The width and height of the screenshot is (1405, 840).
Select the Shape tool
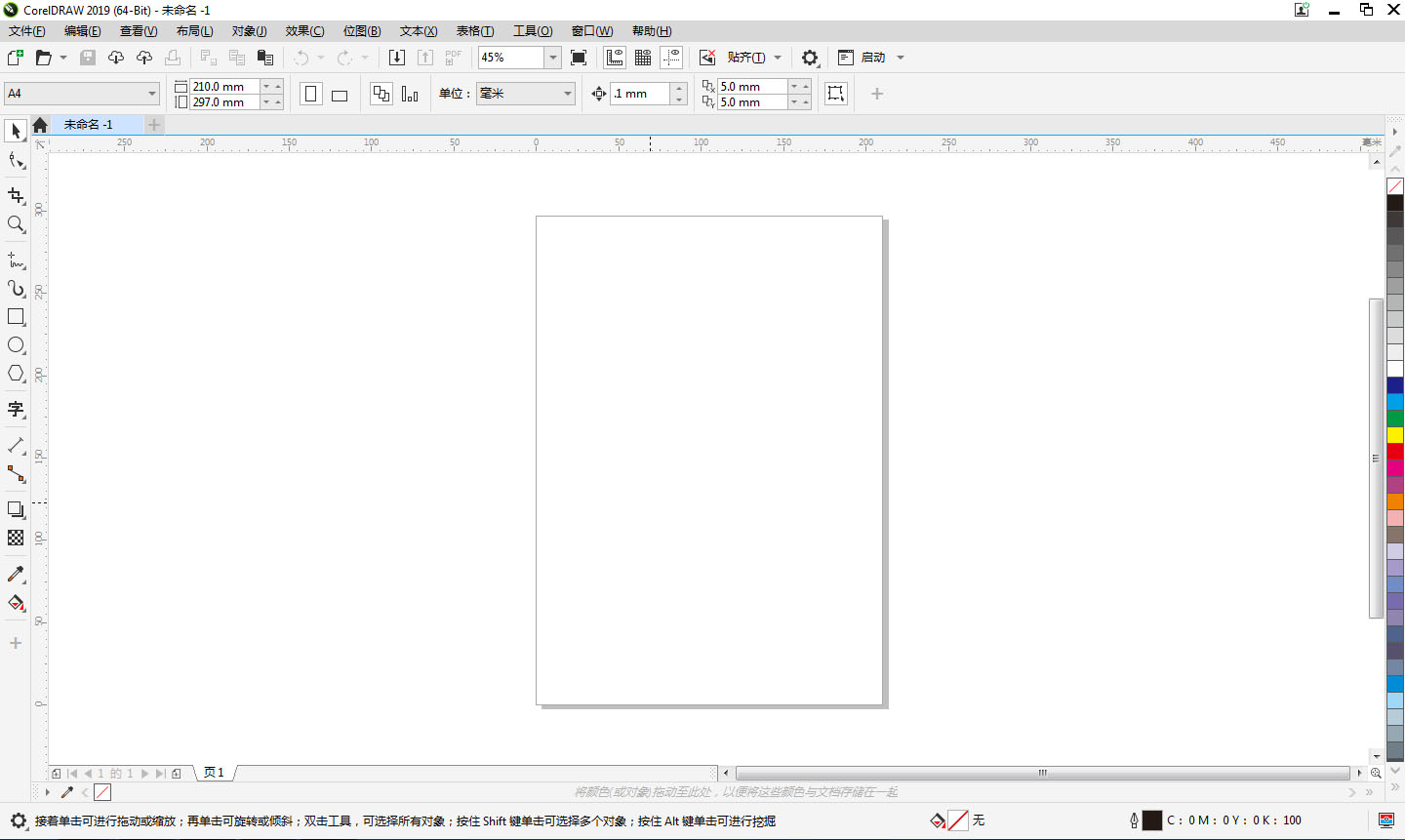click(x=16, y=161)
